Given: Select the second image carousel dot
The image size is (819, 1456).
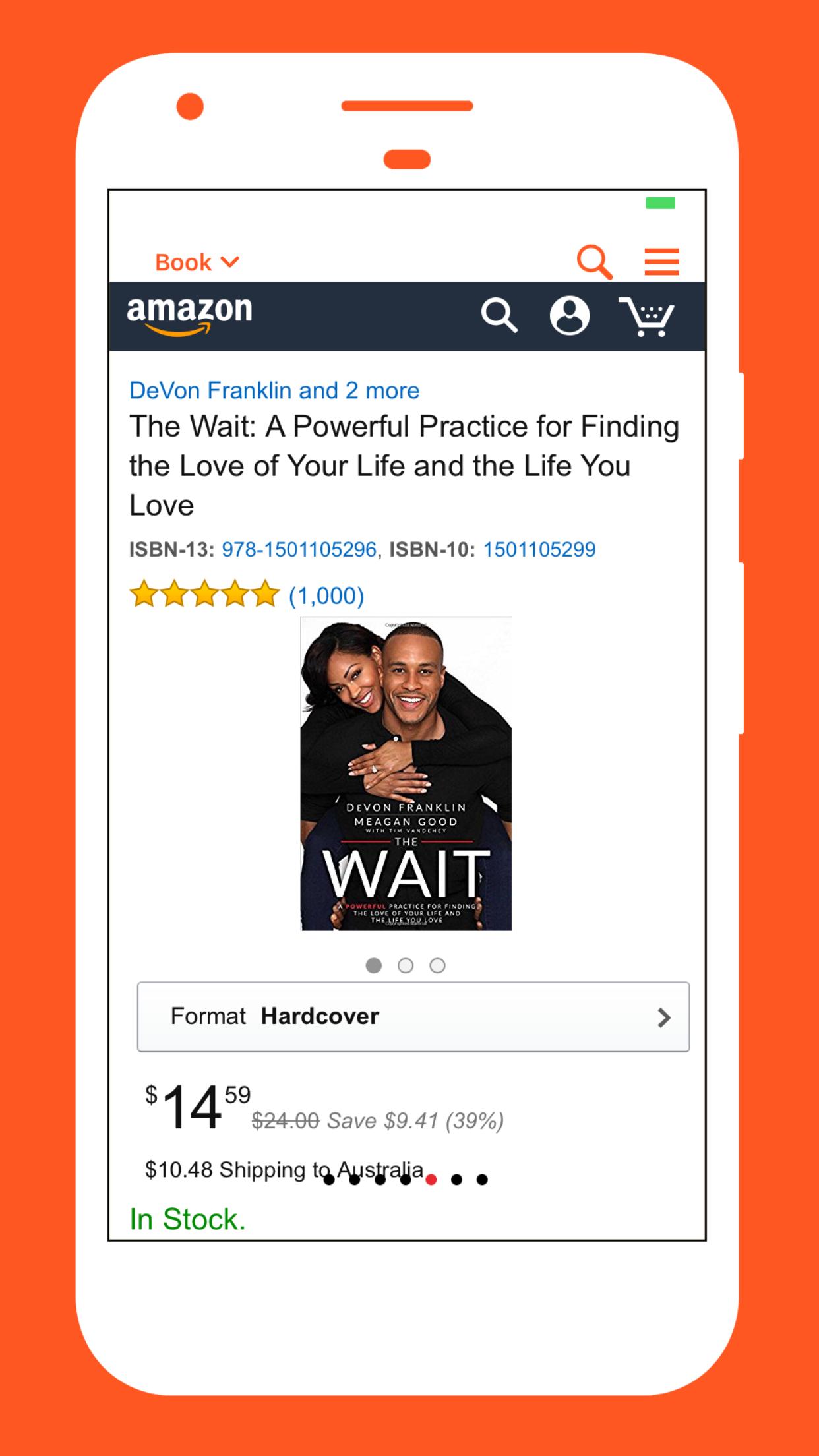Looking at the screenshot, I should [x=406, y=965].
